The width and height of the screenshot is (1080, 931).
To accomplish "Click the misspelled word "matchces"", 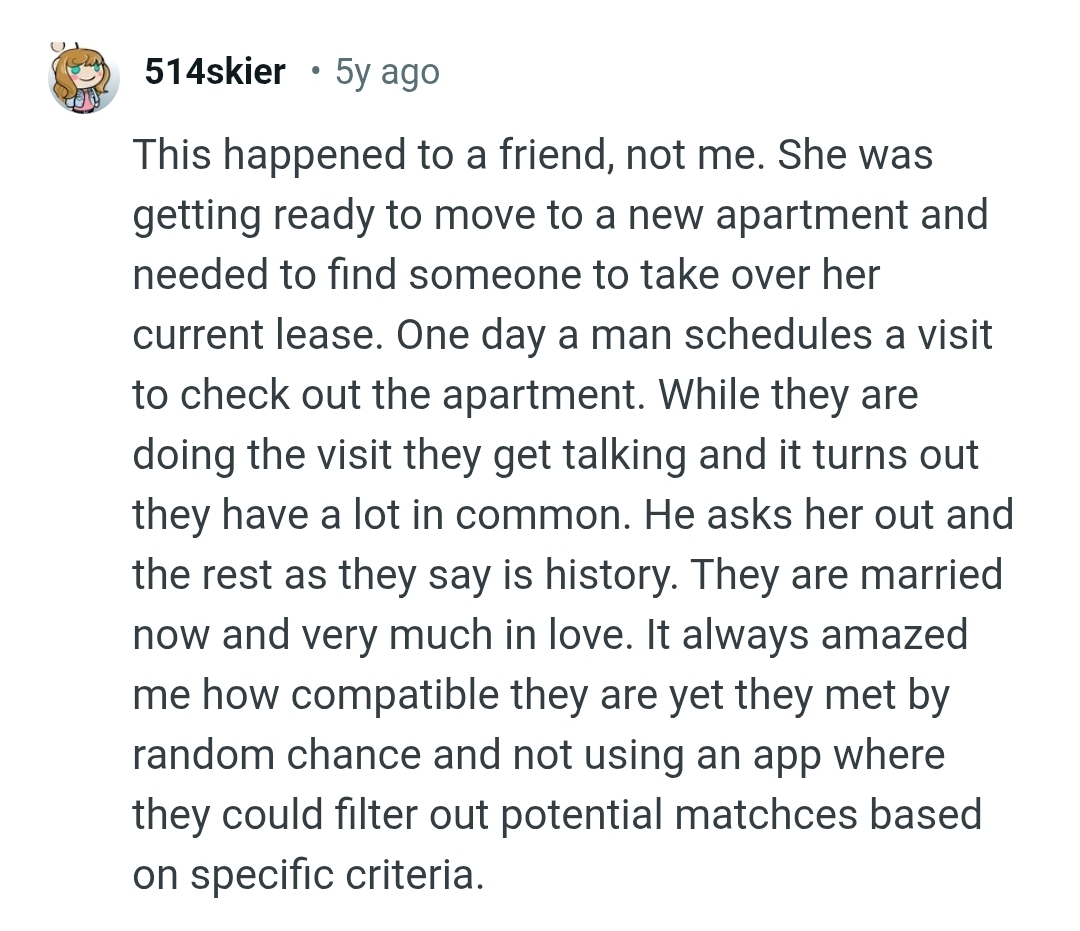I will (x=765, y=815).
